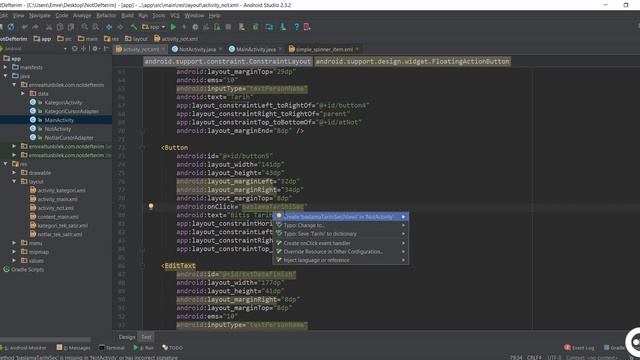Collapse the java folder
The image size is (640, 360).
point(6,76)
